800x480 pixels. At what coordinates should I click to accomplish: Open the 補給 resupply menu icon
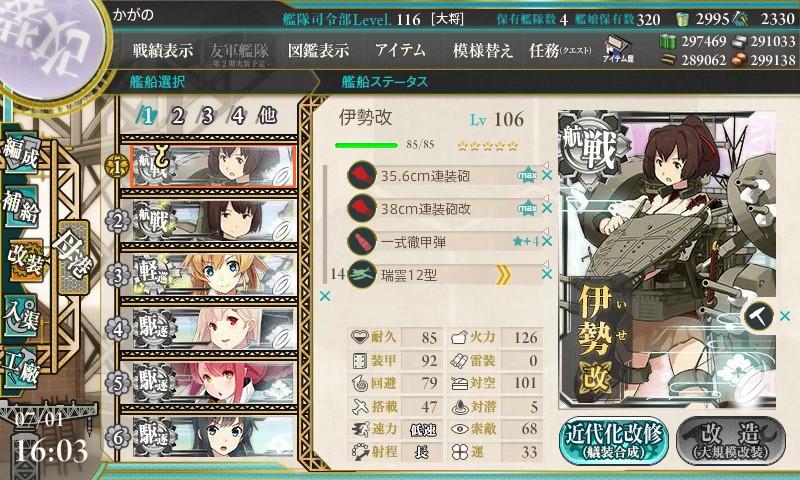pos(21,206)
